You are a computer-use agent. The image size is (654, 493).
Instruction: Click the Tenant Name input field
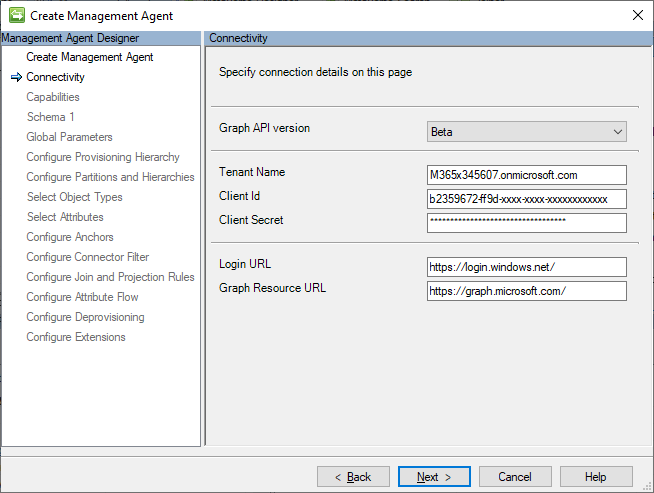526,175
